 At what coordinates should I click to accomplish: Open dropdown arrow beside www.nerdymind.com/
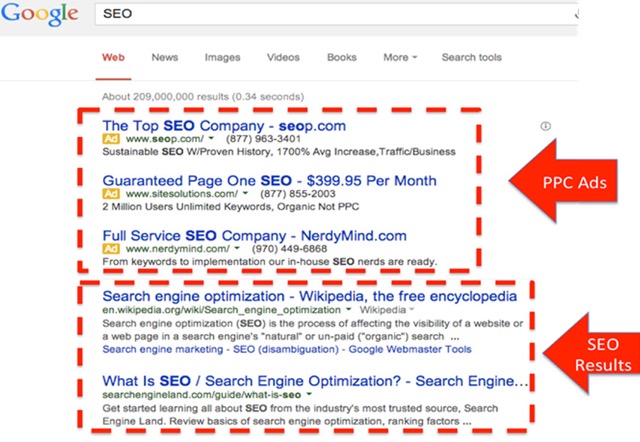coord(237,248)
